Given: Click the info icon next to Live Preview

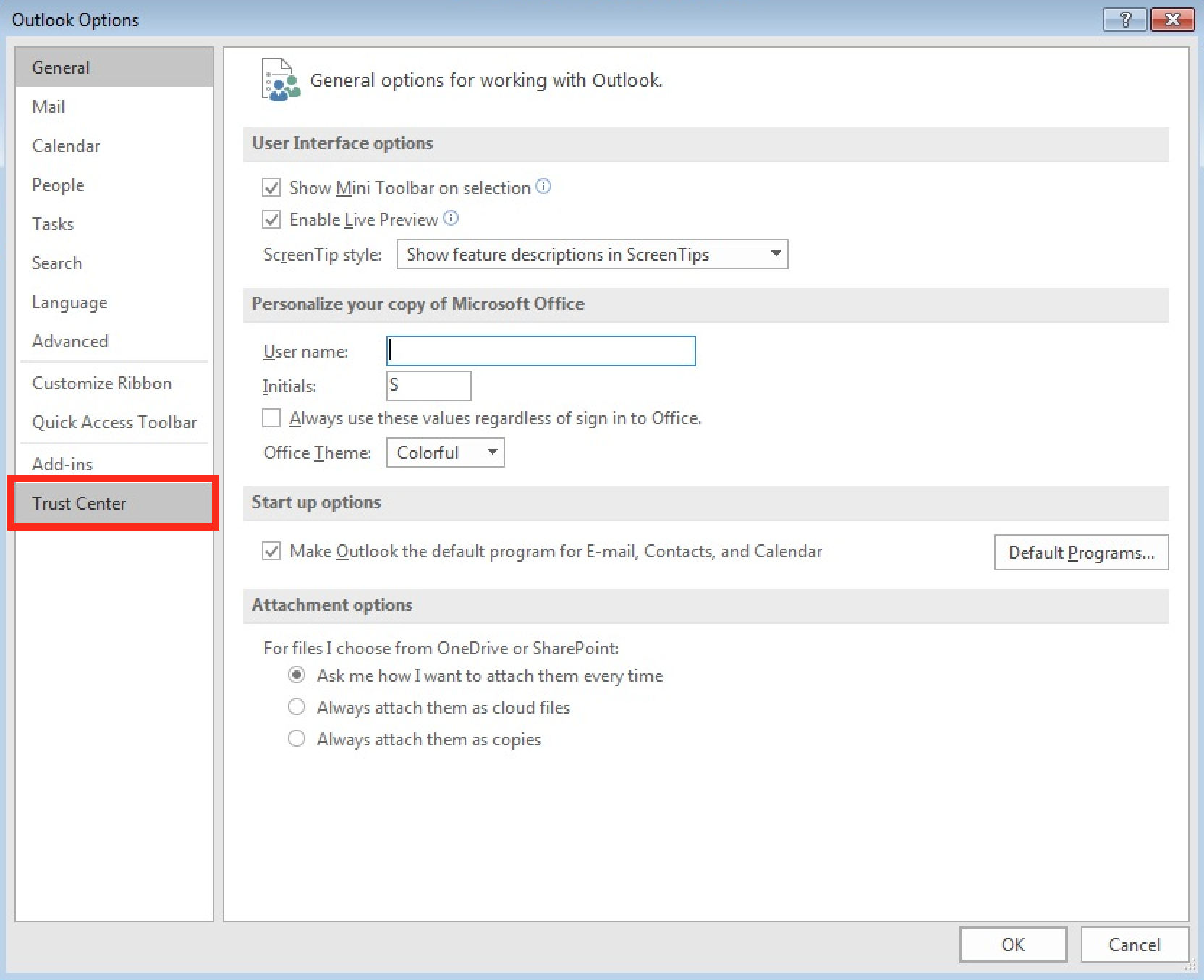Looking at the screenshot, I should pyautogui.click(x=451, y=219).
